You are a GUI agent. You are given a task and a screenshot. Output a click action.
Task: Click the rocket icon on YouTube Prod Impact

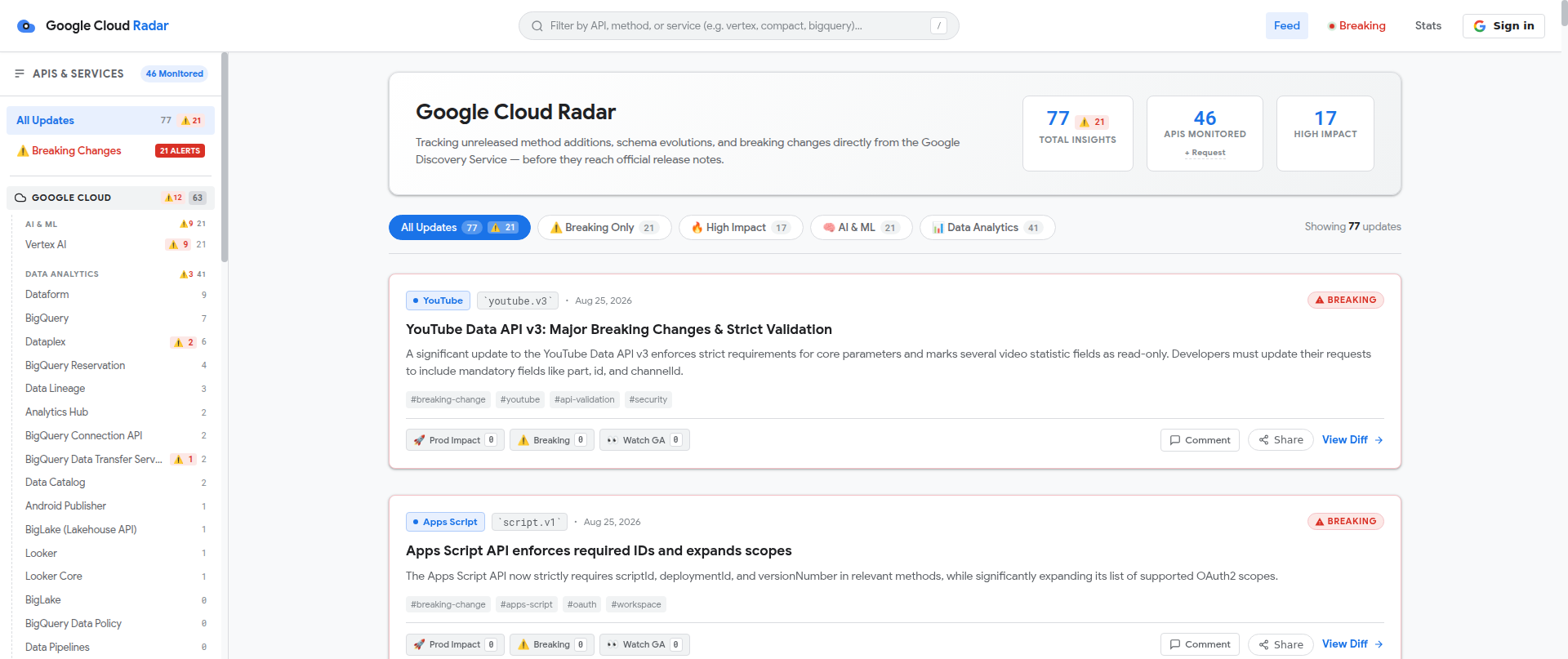tap(419, 440)
